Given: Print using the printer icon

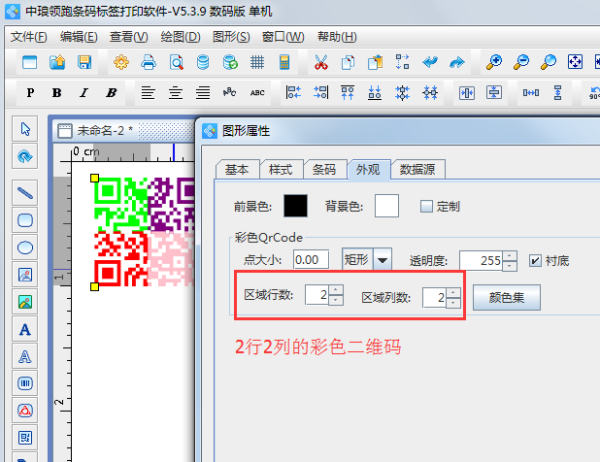Looking at the screenshot, I should [x=148, y=62].
